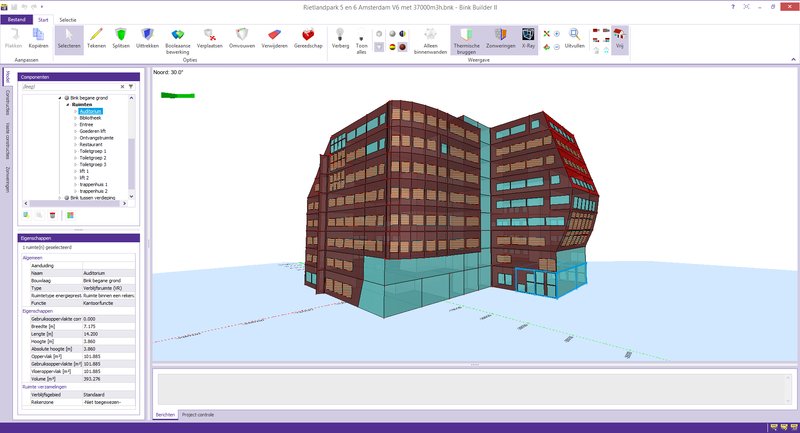Choose the Uittrekken tool
The height and width of the screenshot is (433, 800).
pos(147,39)
